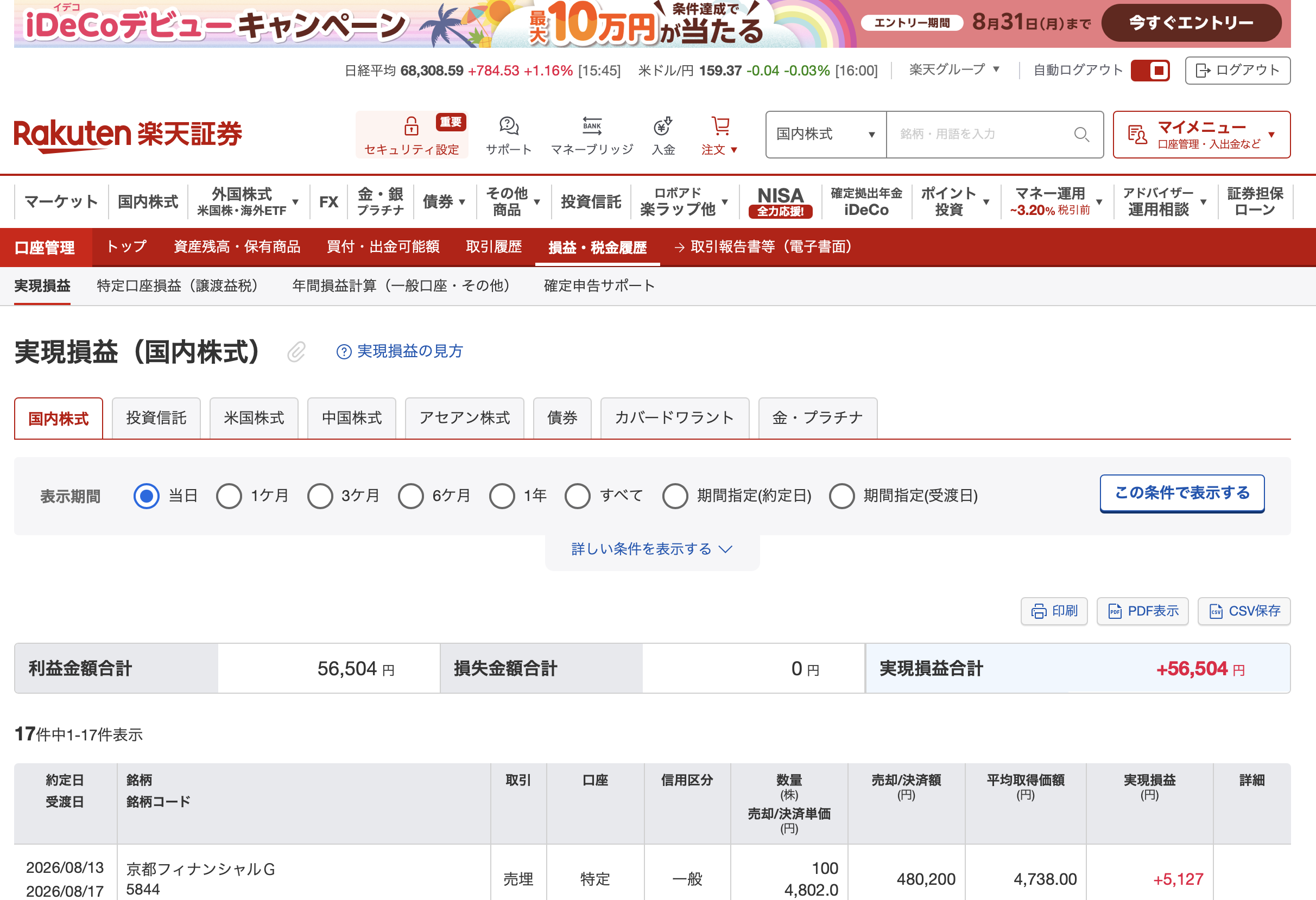This screenshot has height=900, width=1316.
Task: Open 確定申告サポート link
Action: (599, 286)
